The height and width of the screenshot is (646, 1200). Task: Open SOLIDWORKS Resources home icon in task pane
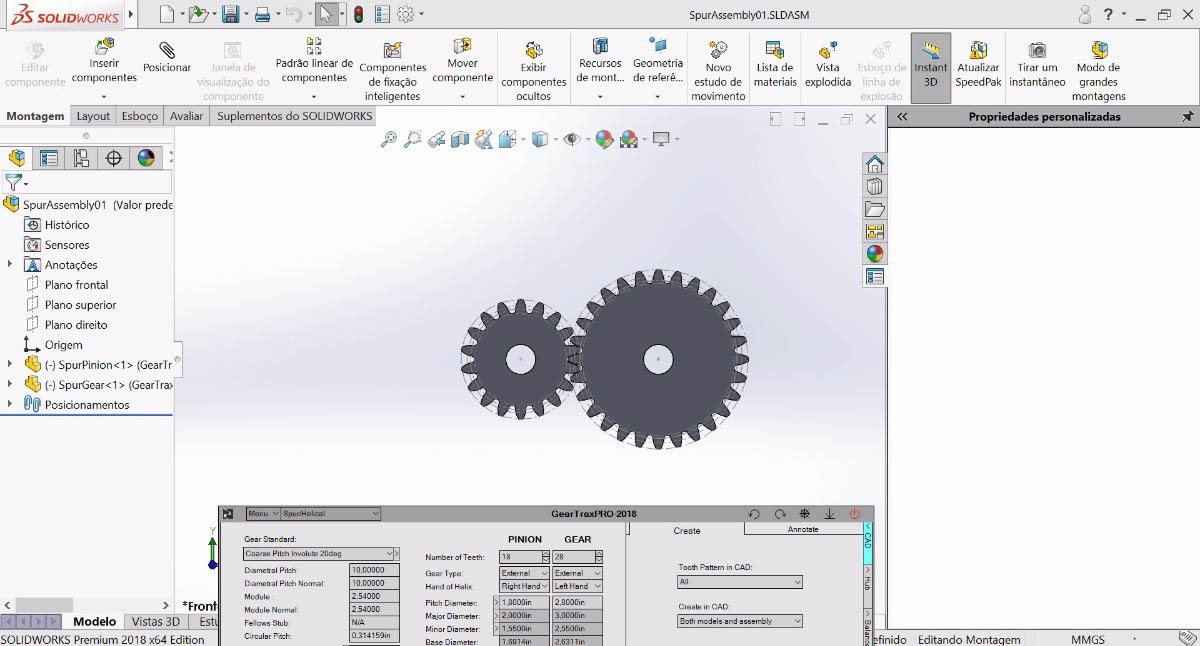tap(875, 164)
